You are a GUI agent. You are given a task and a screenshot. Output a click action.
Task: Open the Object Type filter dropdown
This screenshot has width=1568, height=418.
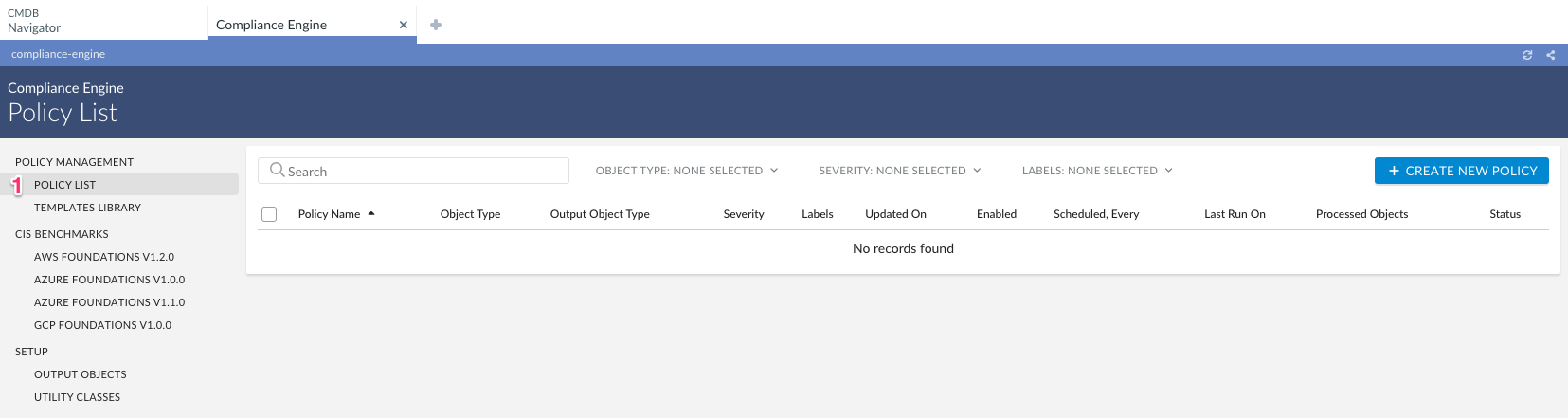(x=687, y=171)
